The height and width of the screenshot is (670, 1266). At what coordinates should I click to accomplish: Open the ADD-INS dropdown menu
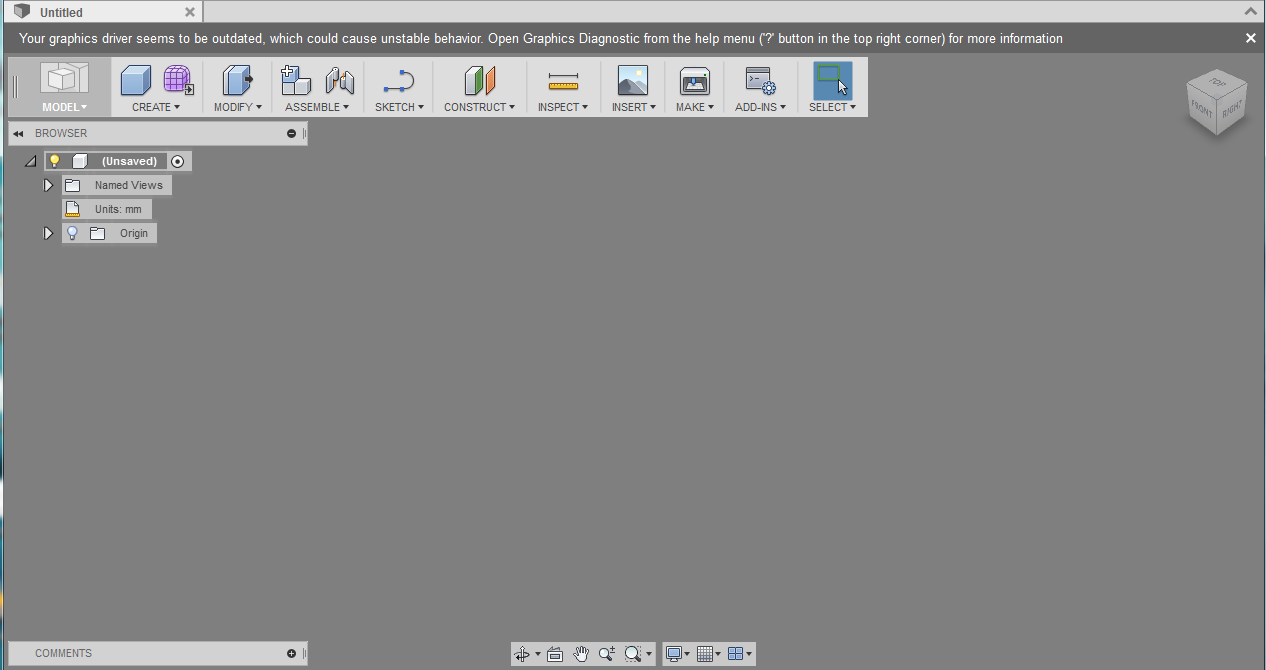point(761,107)
